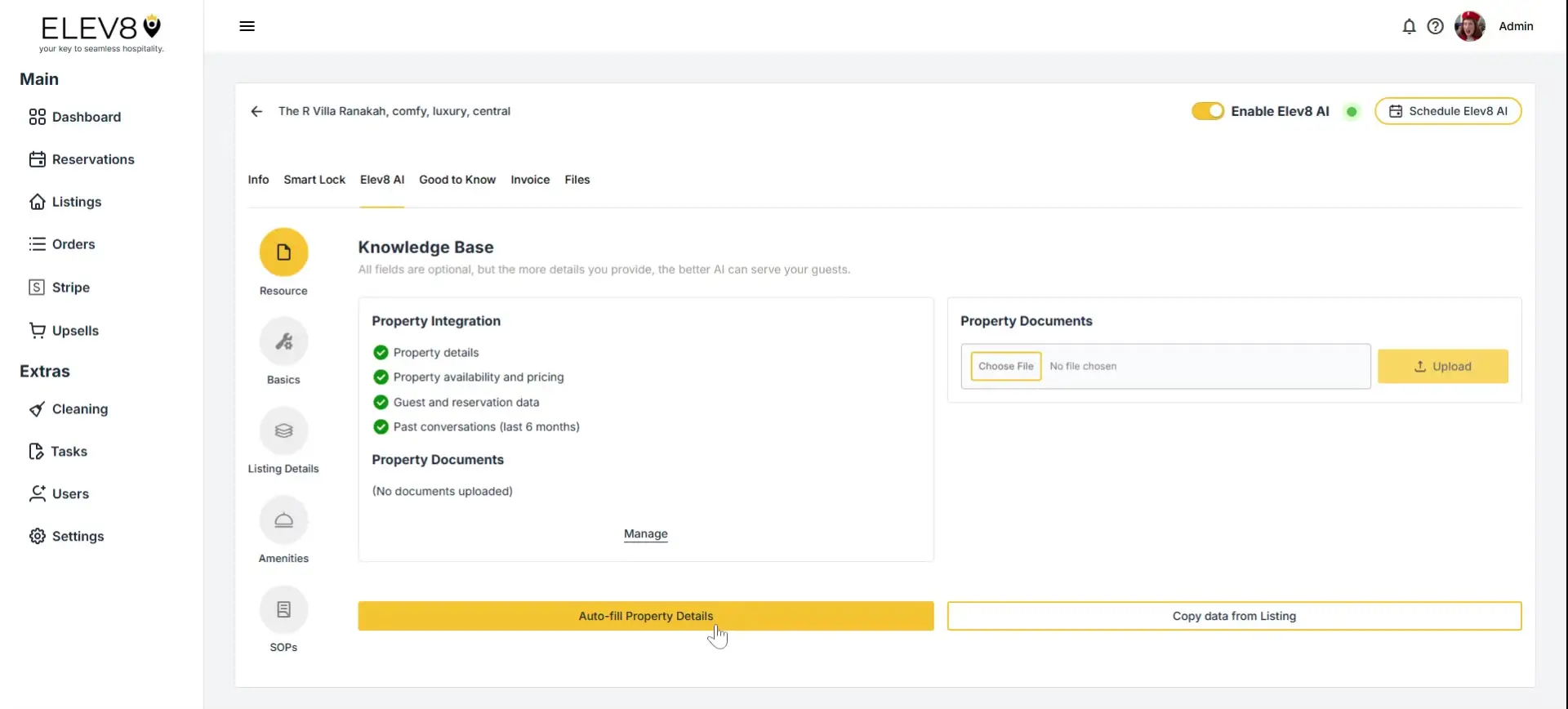Open Stripe in the sidebar

pyautogui.click(x=59, y=288)
